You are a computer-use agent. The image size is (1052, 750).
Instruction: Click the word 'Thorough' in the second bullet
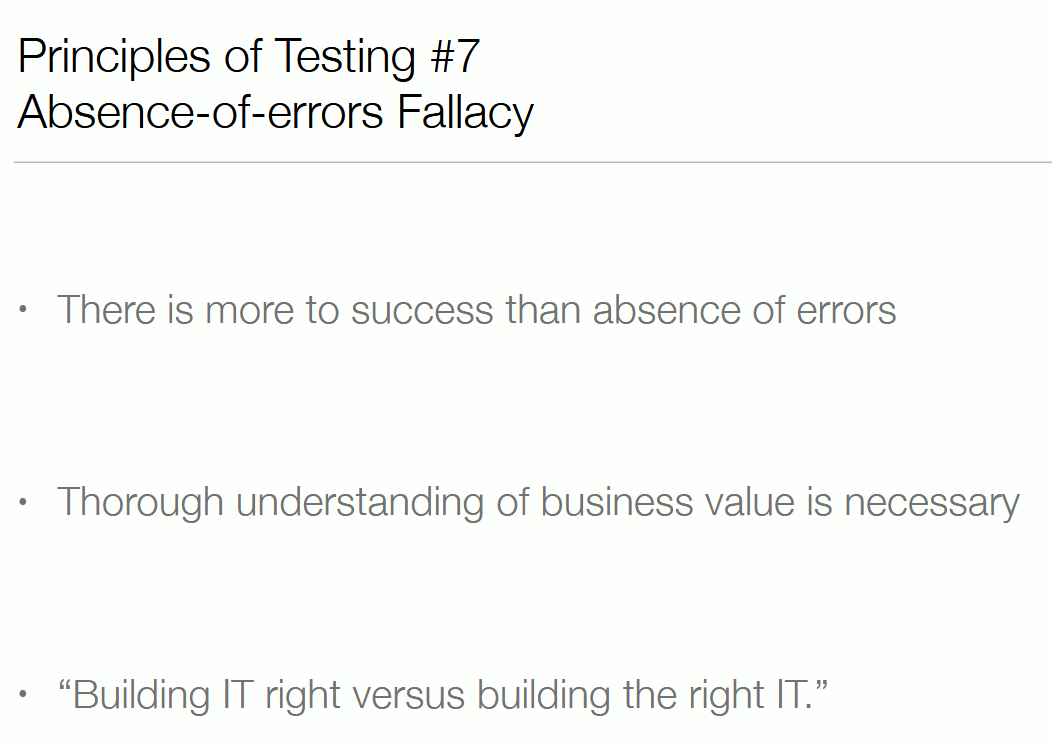coord(140,503)
